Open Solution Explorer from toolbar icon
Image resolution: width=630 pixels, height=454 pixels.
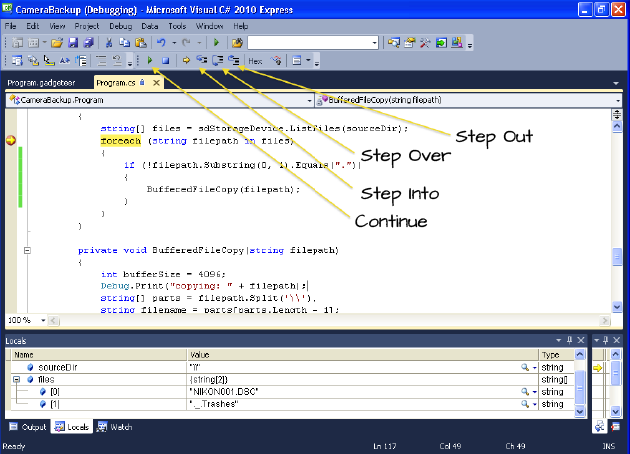pyautogui.click(x=394, y=43)
